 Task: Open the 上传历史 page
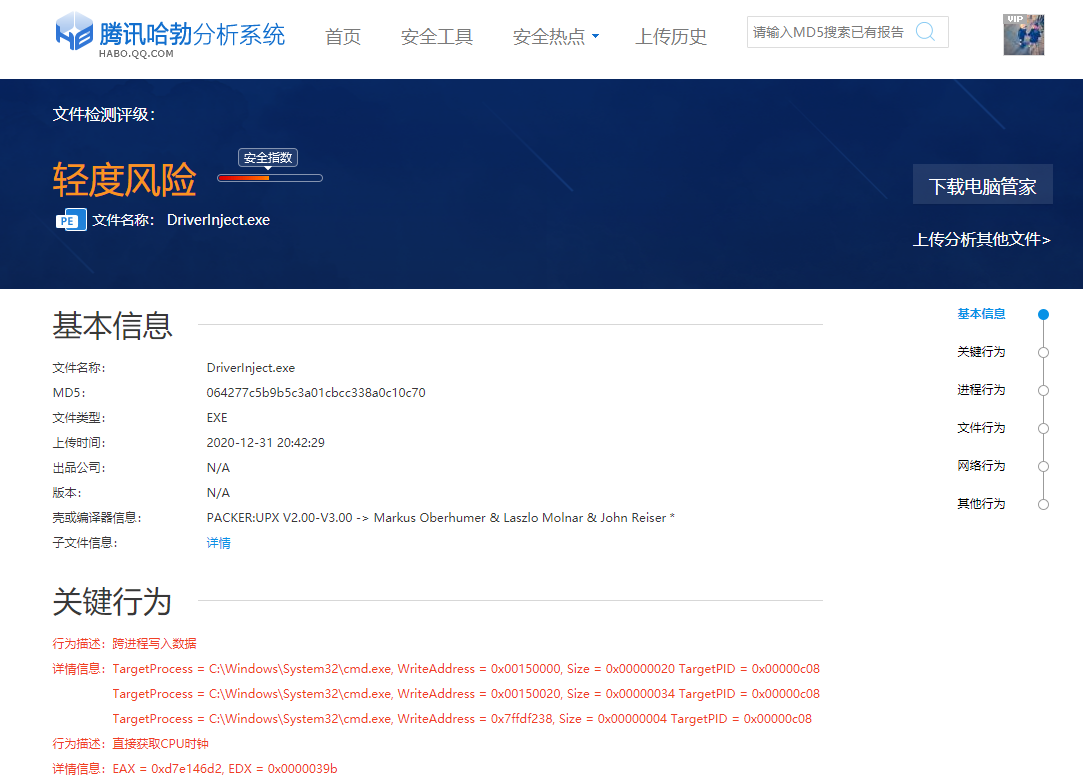coord(671,37)
